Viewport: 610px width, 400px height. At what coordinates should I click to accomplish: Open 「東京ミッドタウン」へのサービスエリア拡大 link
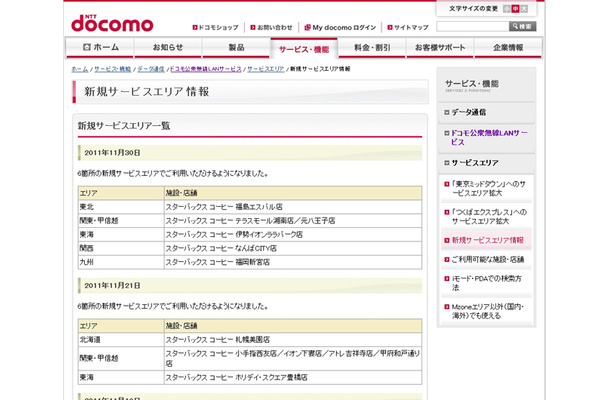[x=489, y=188]
